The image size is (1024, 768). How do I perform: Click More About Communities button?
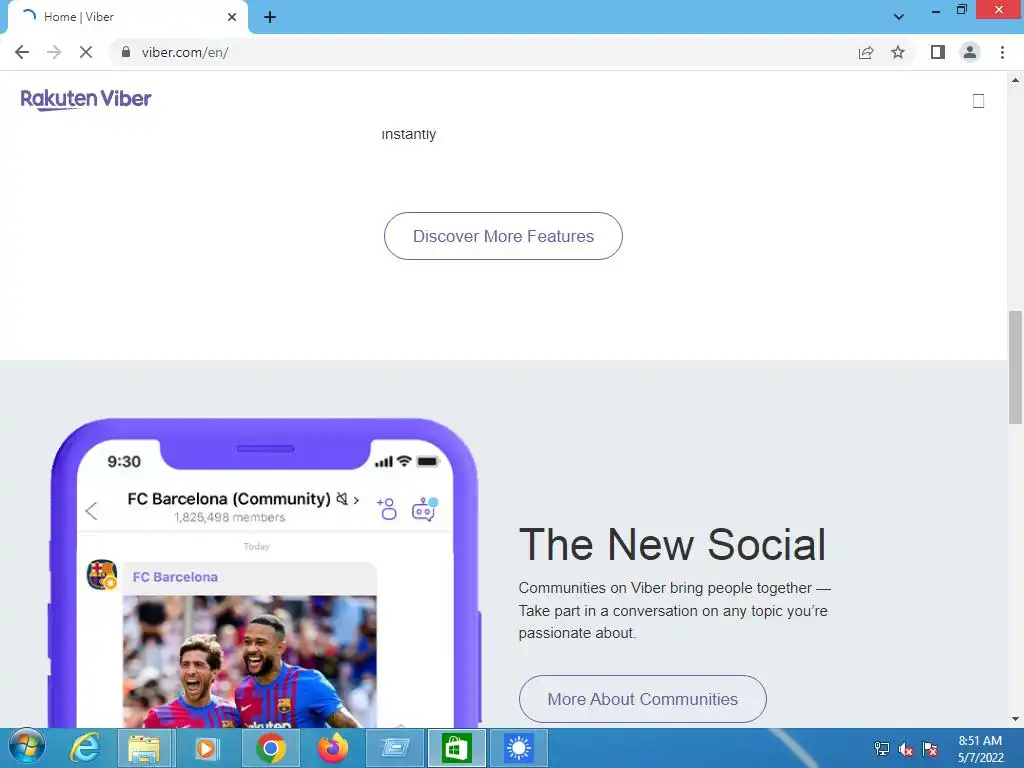tap(643, 699)
